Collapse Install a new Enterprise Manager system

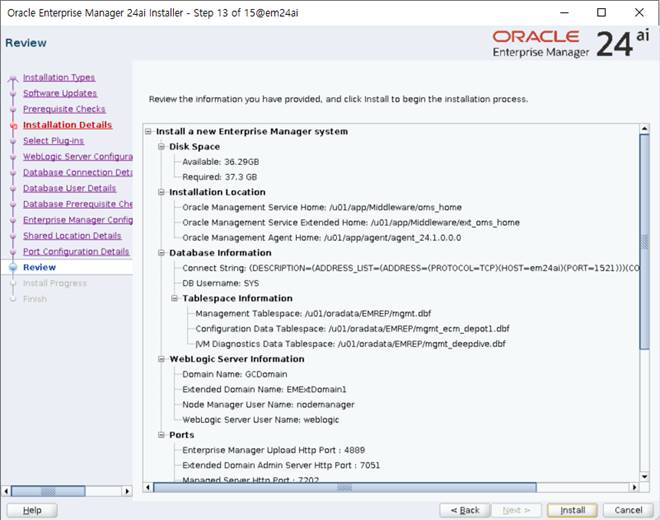[x=148, y=131]
